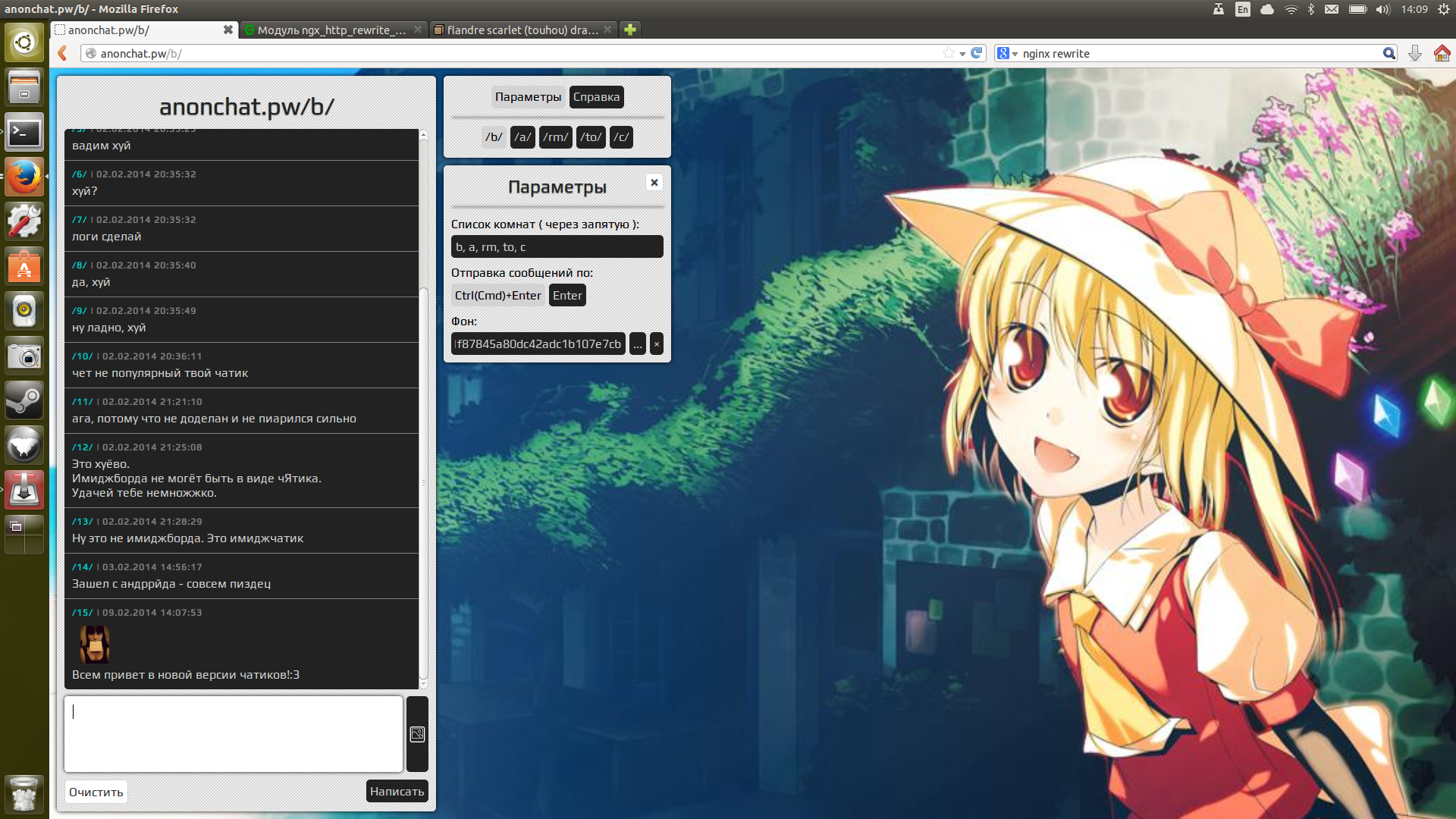The image size is (1456, 819).
Task: Close the Параметры settings panel
Action: click(654, 182)
